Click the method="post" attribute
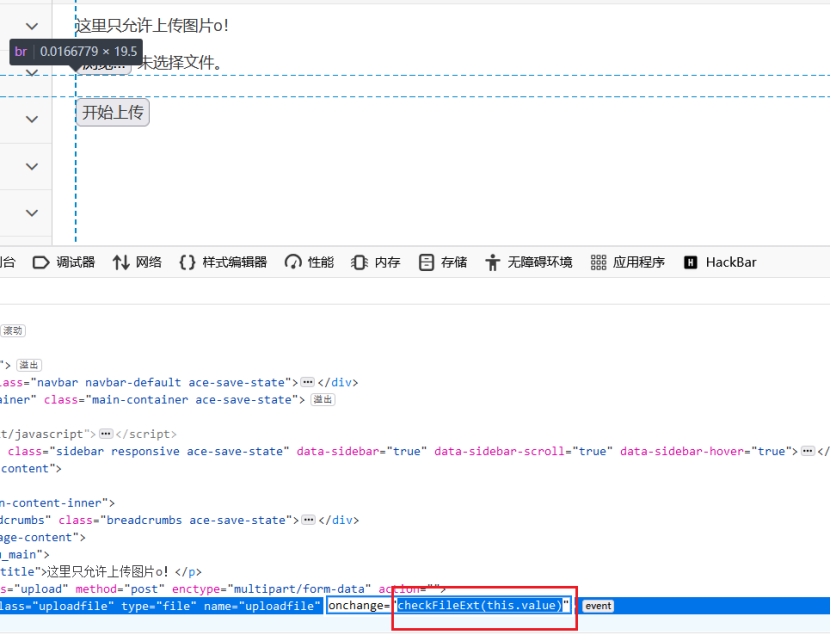Image resolution: width=831 pixels, height=641 pixels. coord(120,589)
